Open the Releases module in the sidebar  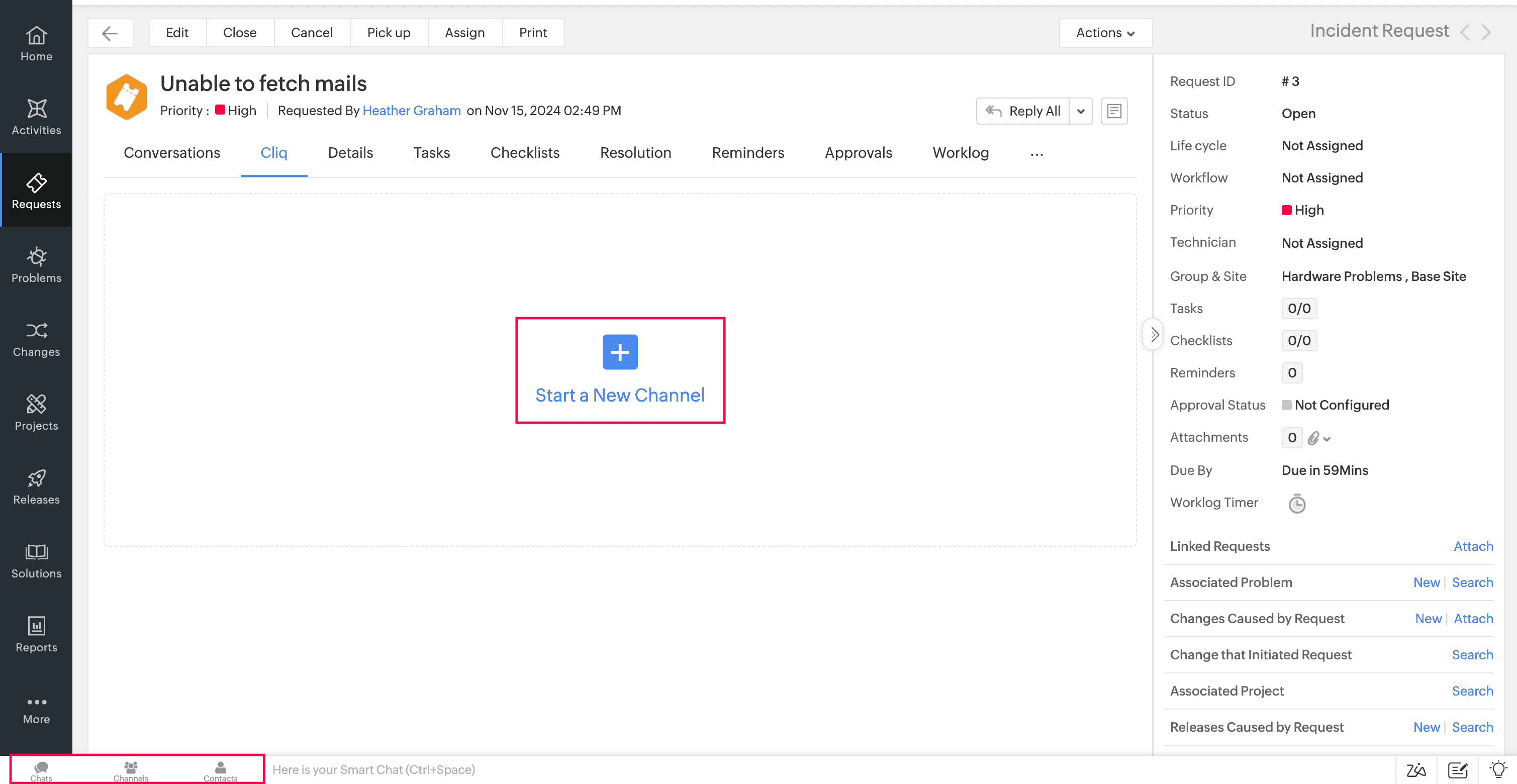tap(36, 485)
